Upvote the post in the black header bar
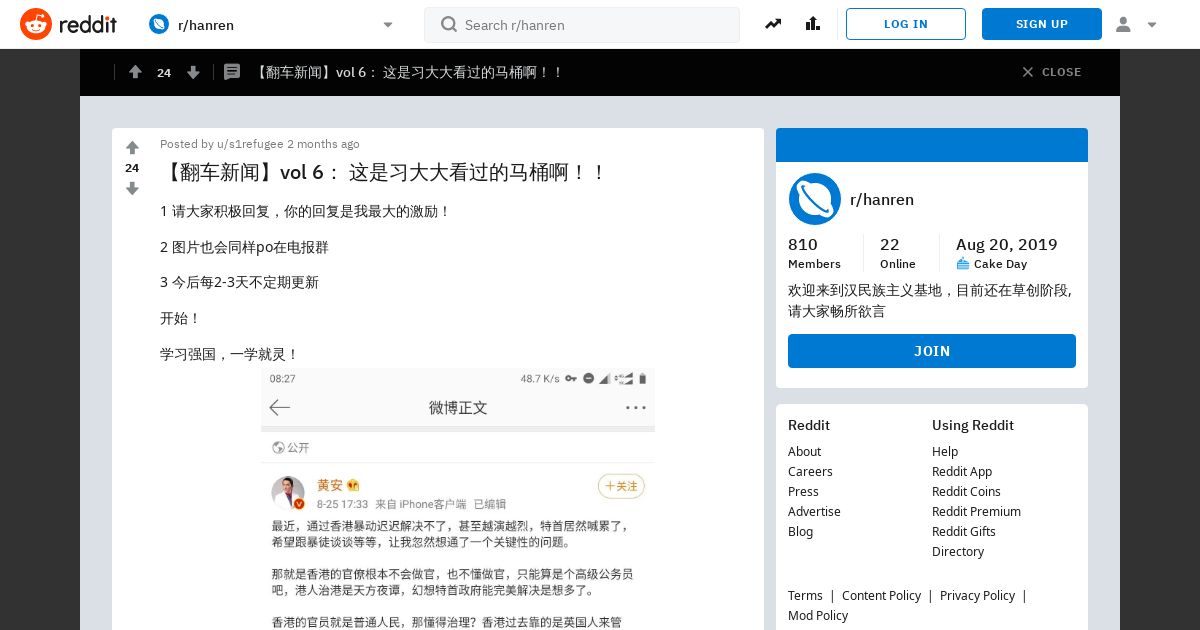 click(135, 72)
